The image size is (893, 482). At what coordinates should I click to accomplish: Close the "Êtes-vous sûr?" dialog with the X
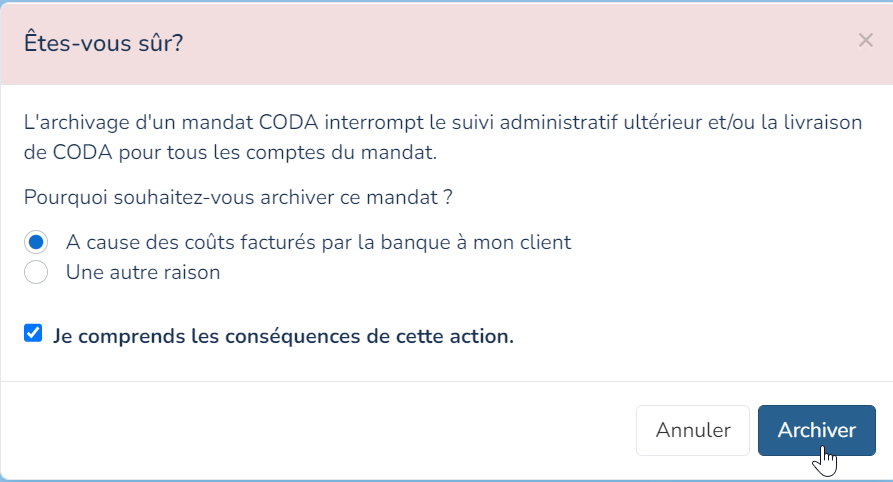click(865, 40)
